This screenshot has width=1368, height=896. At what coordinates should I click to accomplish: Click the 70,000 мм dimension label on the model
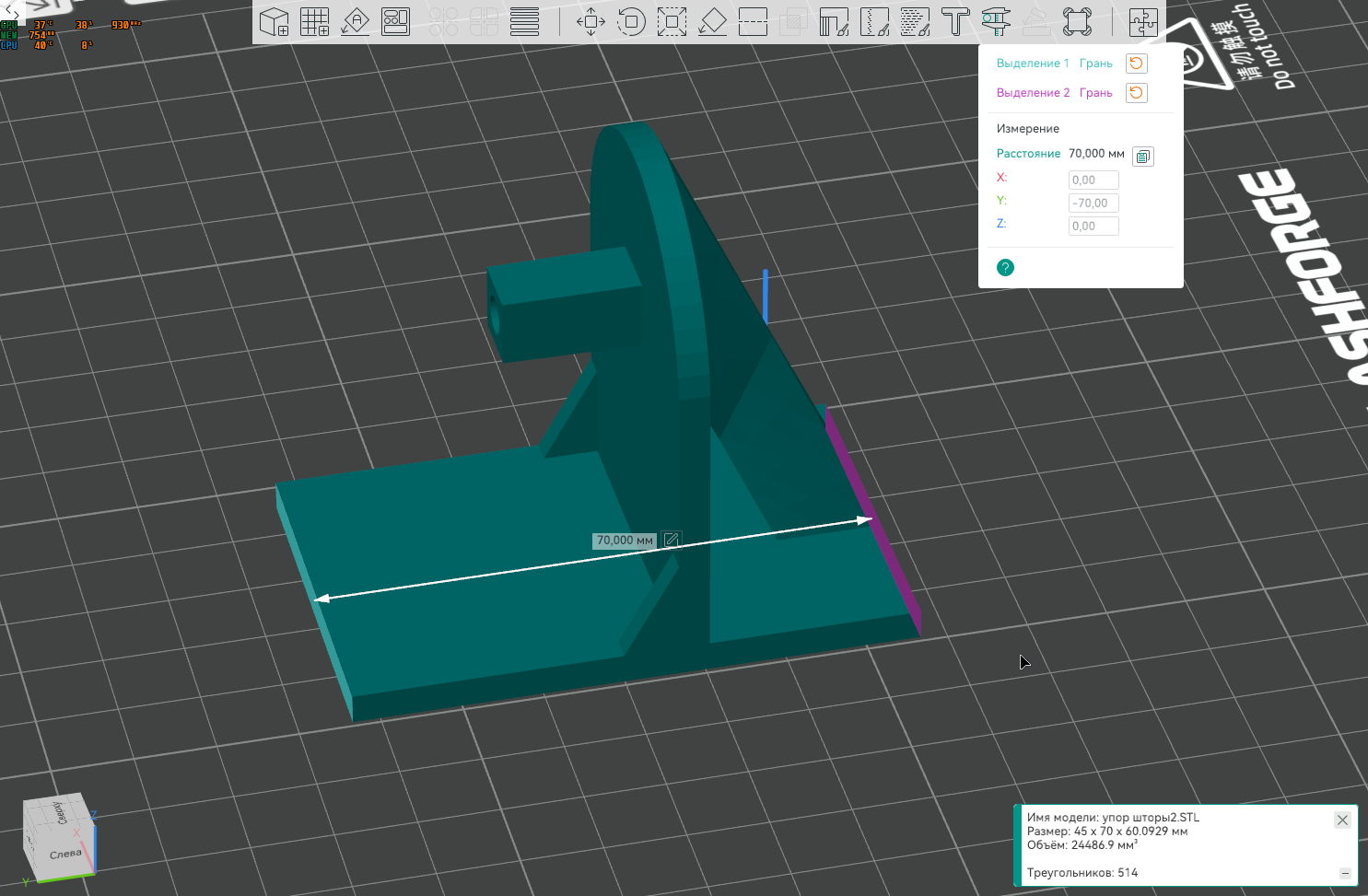pos(625,541)
